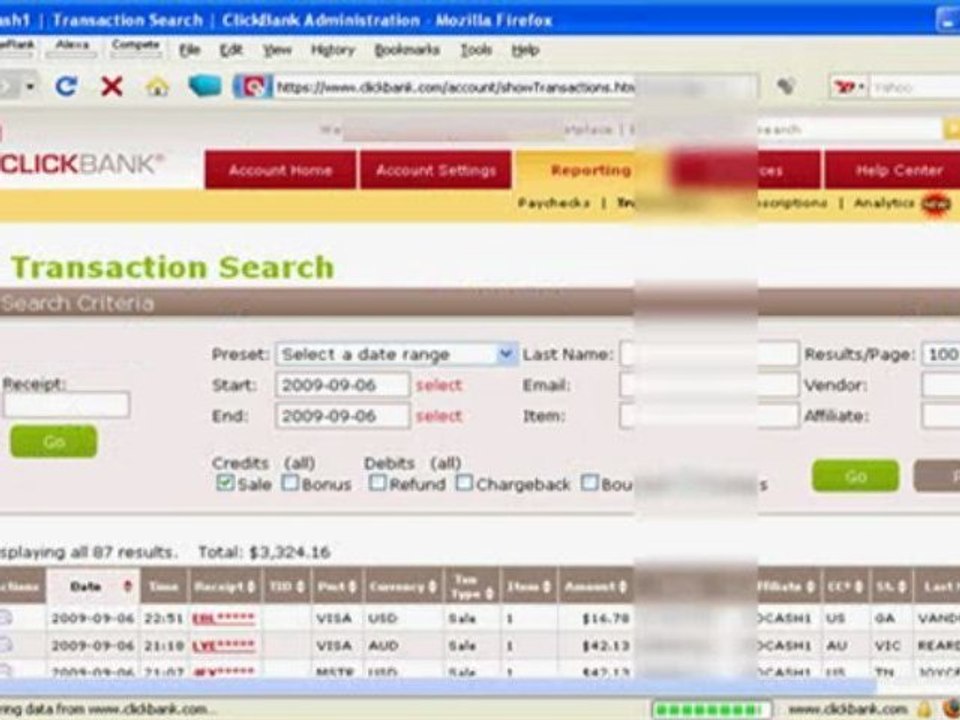
Task: Sort by the Receipt column header
Action: [224, 586]
